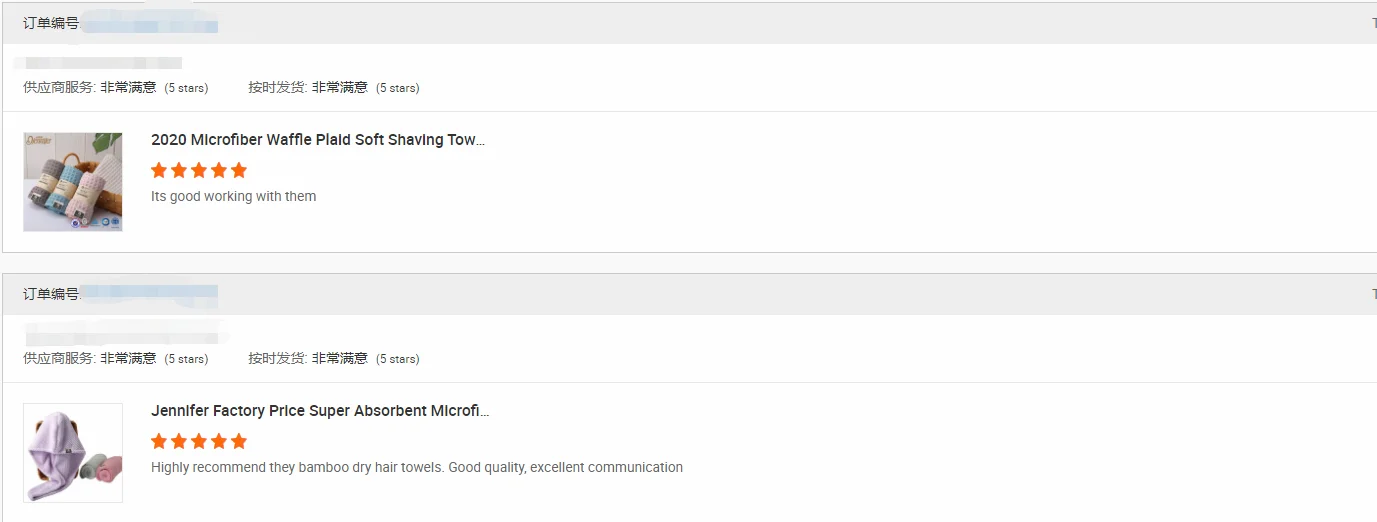Open the waffle plaid towel product thumbnail
This screenshot has height=522, width=1377.
(x=73, y=182)
